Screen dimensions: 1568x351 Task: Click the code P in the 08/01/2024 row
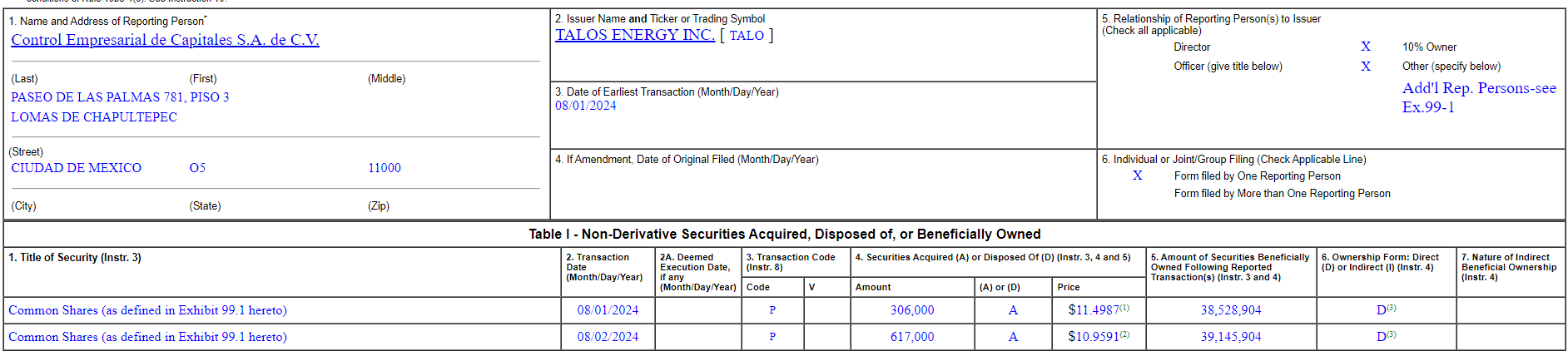point(772,310)
